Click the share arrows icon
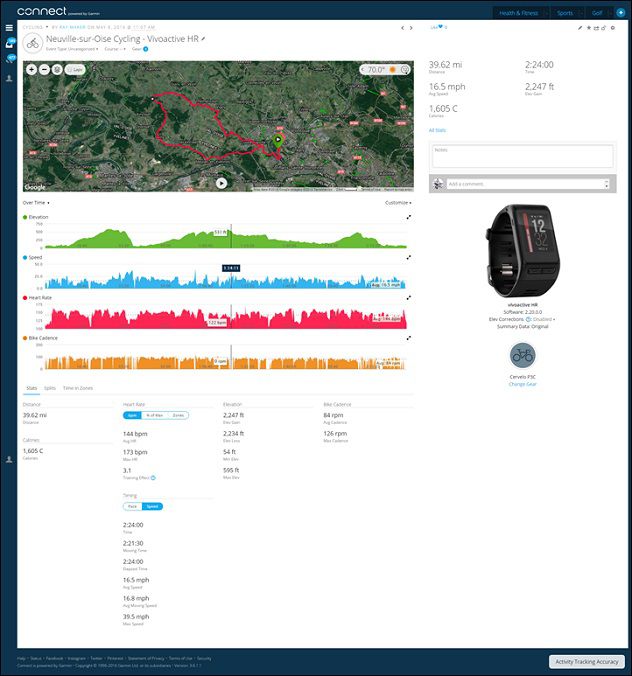This screenshot has width=632, height=676. tap(596, 28)
